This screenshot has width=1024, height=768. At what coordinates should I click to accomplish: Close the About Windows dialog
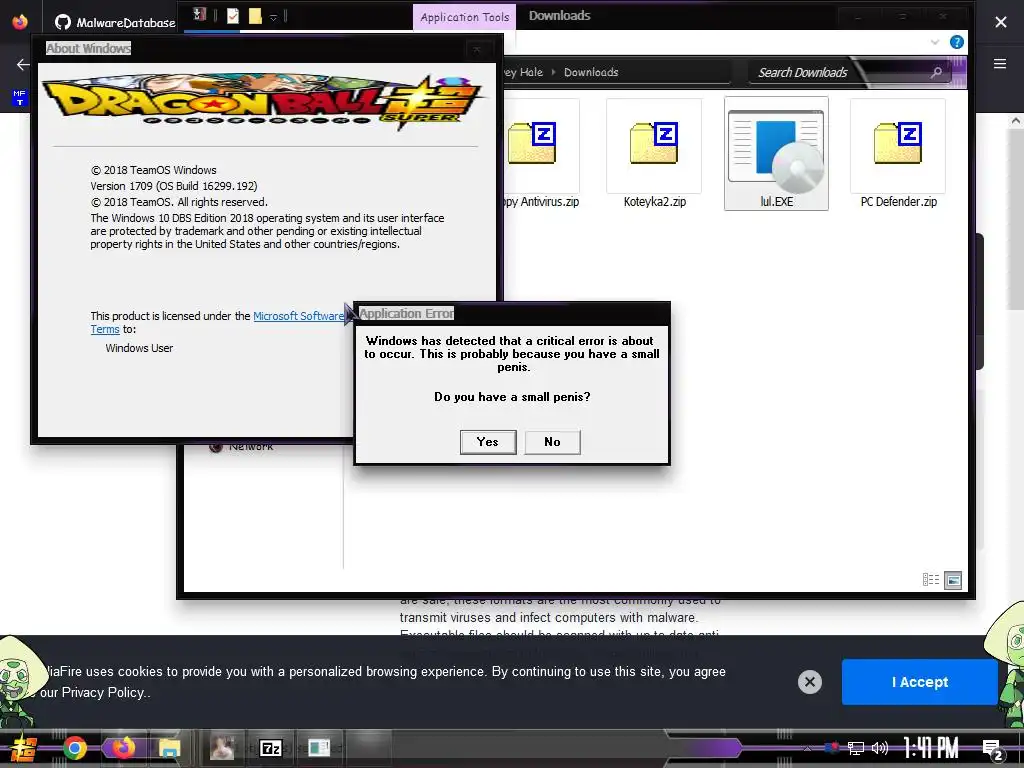tap(477, 49)
